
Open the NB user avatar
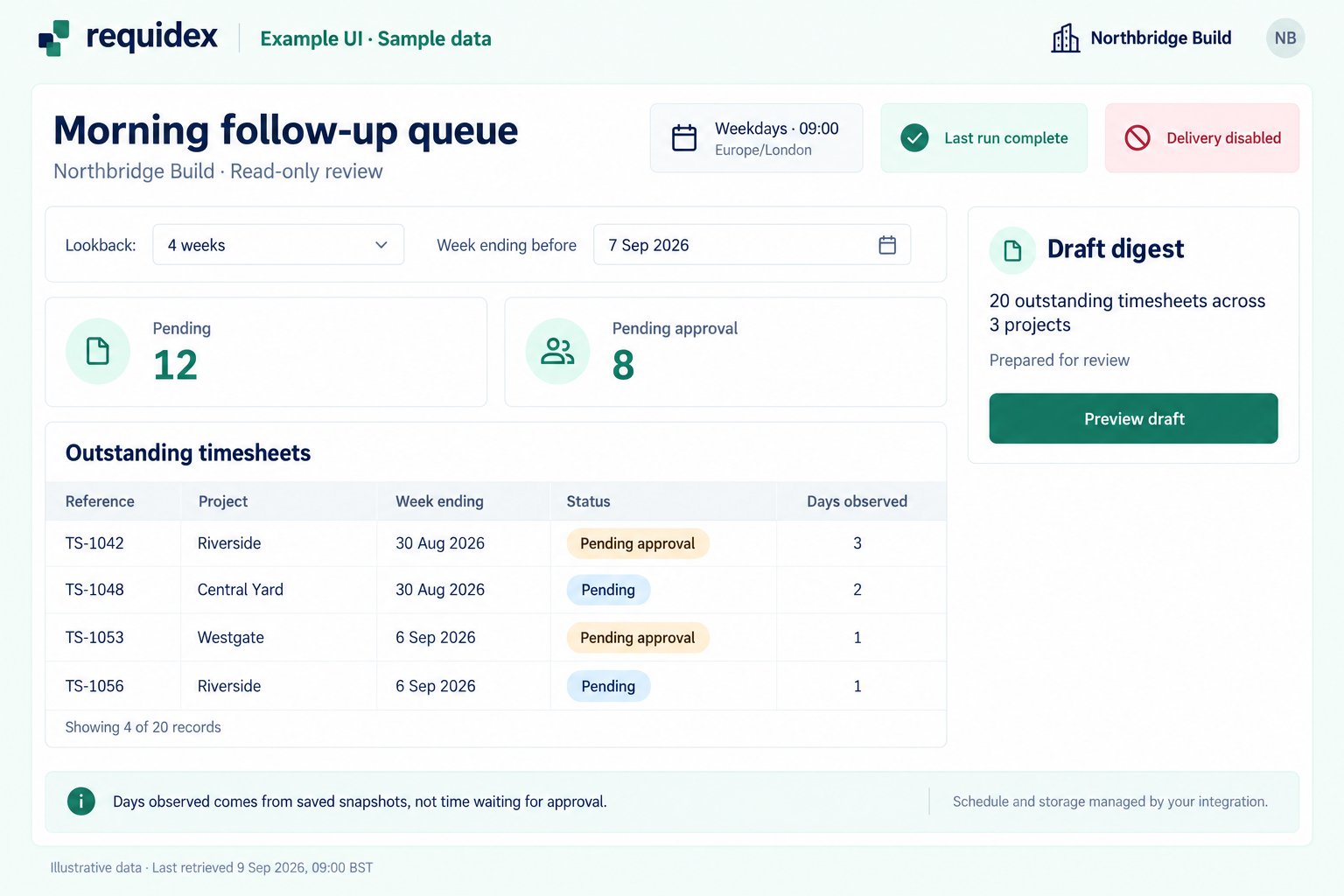pyautogui.click(x=1285, y=38)
